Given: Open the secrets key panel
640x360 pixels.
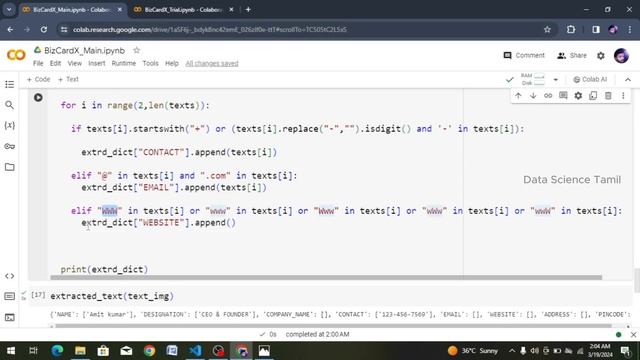Looking at the screenshot, I should click(9, 146).
